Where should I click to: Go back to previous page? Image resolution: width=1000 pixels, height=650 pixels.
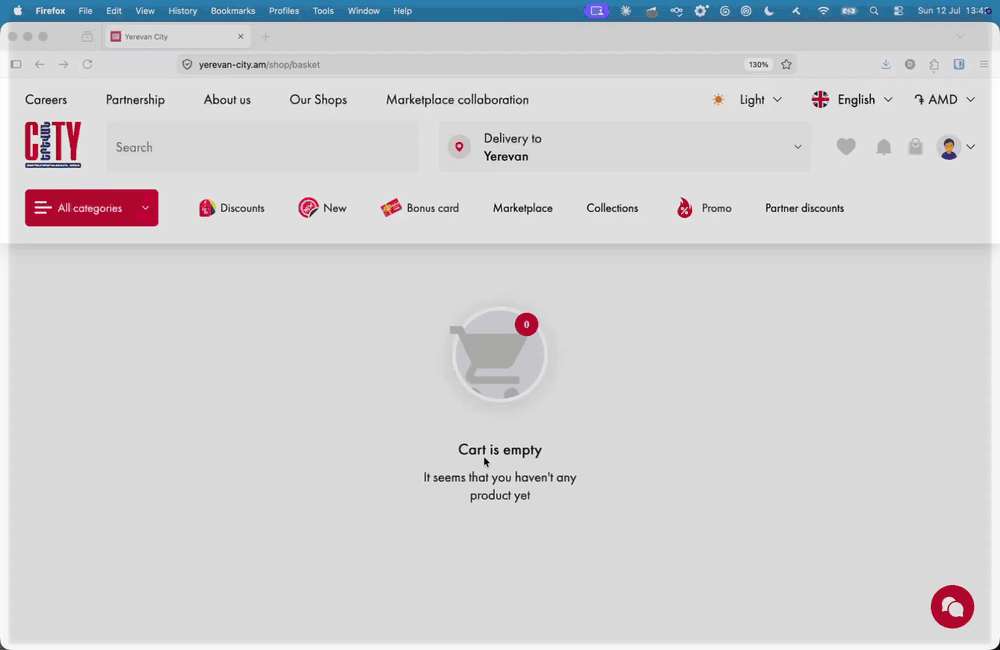click(x=40, y=64)
